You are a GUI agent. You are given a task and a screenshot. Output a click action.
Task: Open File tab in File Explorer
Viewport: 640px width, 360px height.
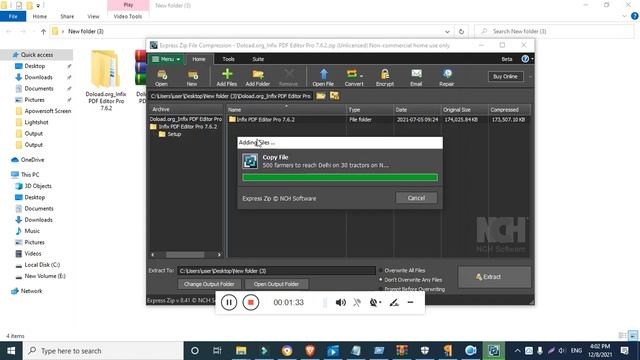[13, 16]
